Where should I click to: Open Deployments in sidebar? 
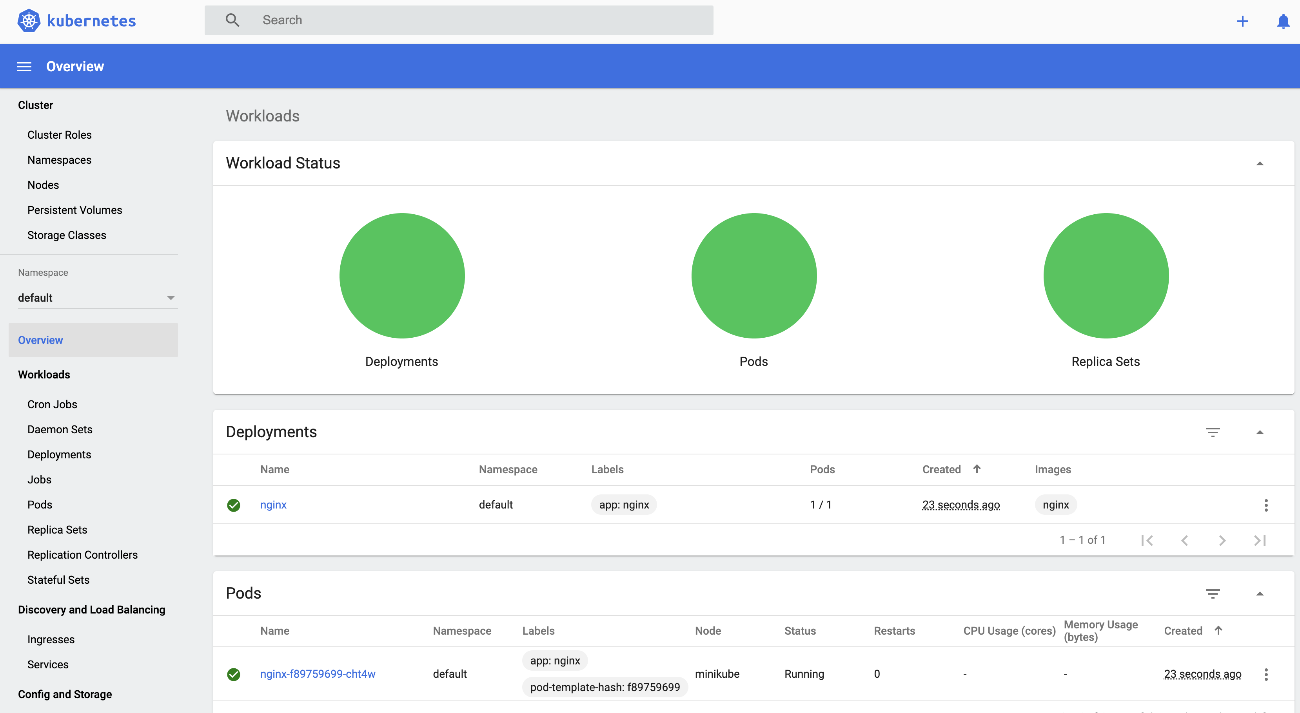pyautogui.click(x=59, y=454)
